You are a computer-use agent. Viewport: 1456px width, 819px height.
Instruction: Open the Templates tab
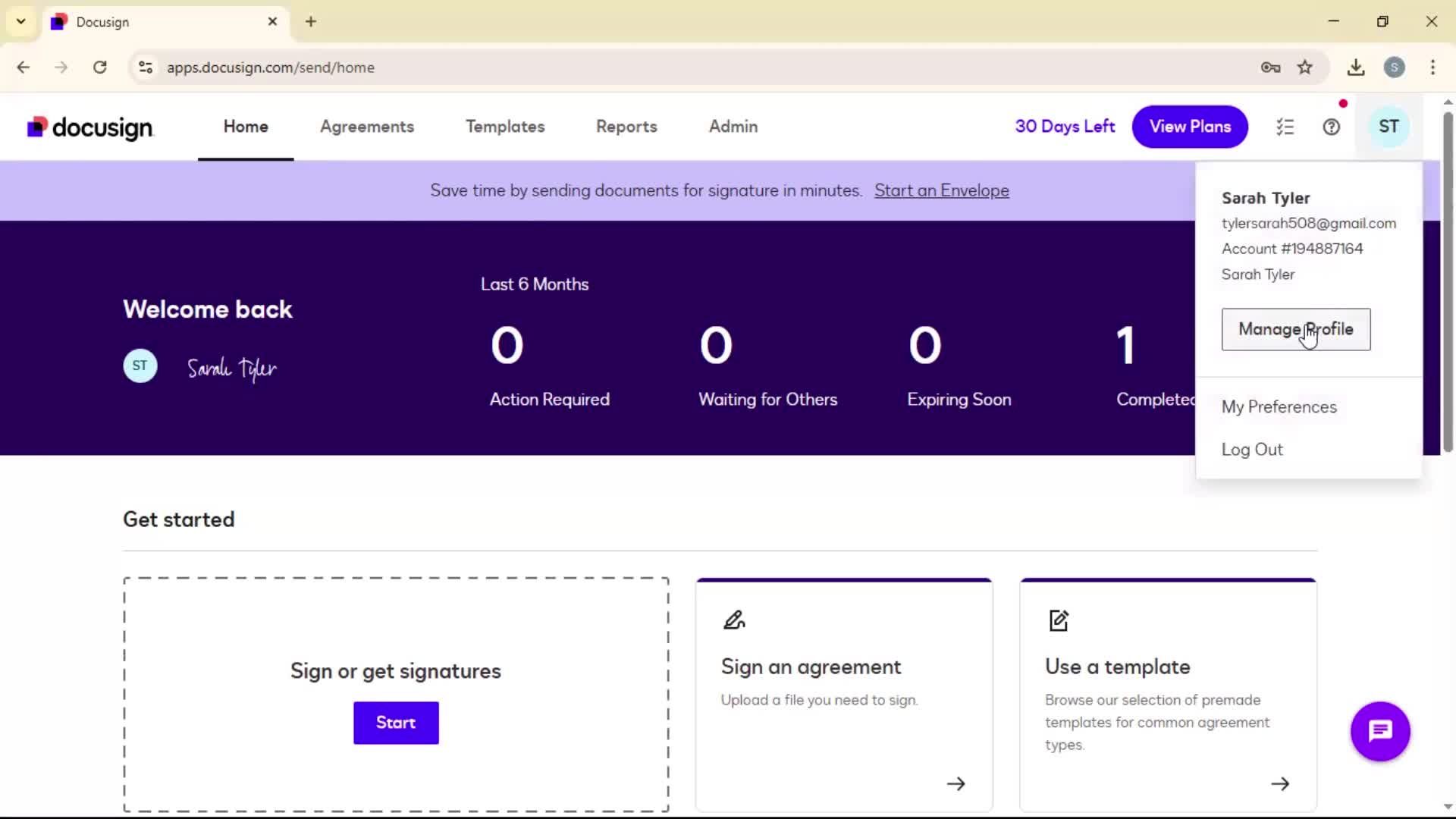505,127
